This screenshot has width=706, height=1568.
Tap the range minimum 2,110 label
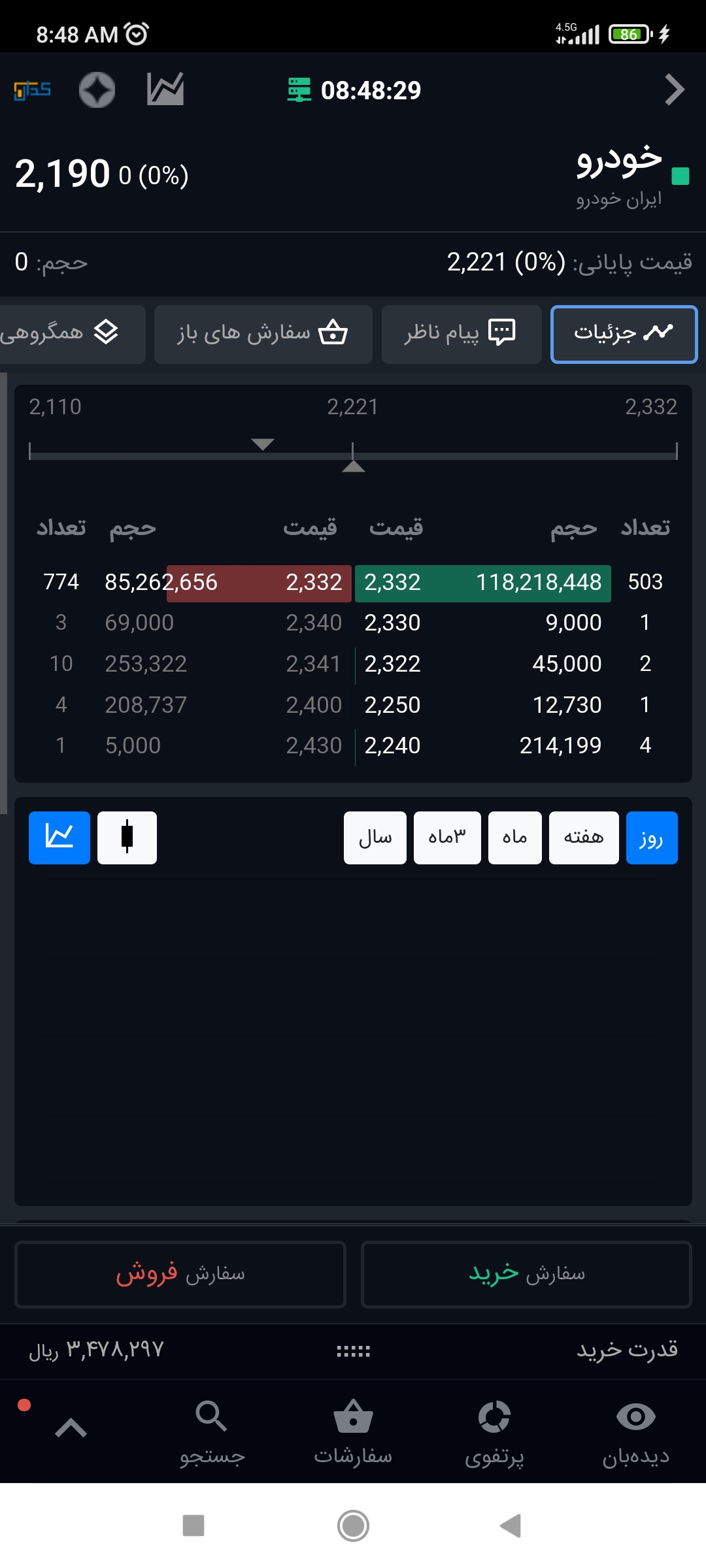tap(55, 407)
